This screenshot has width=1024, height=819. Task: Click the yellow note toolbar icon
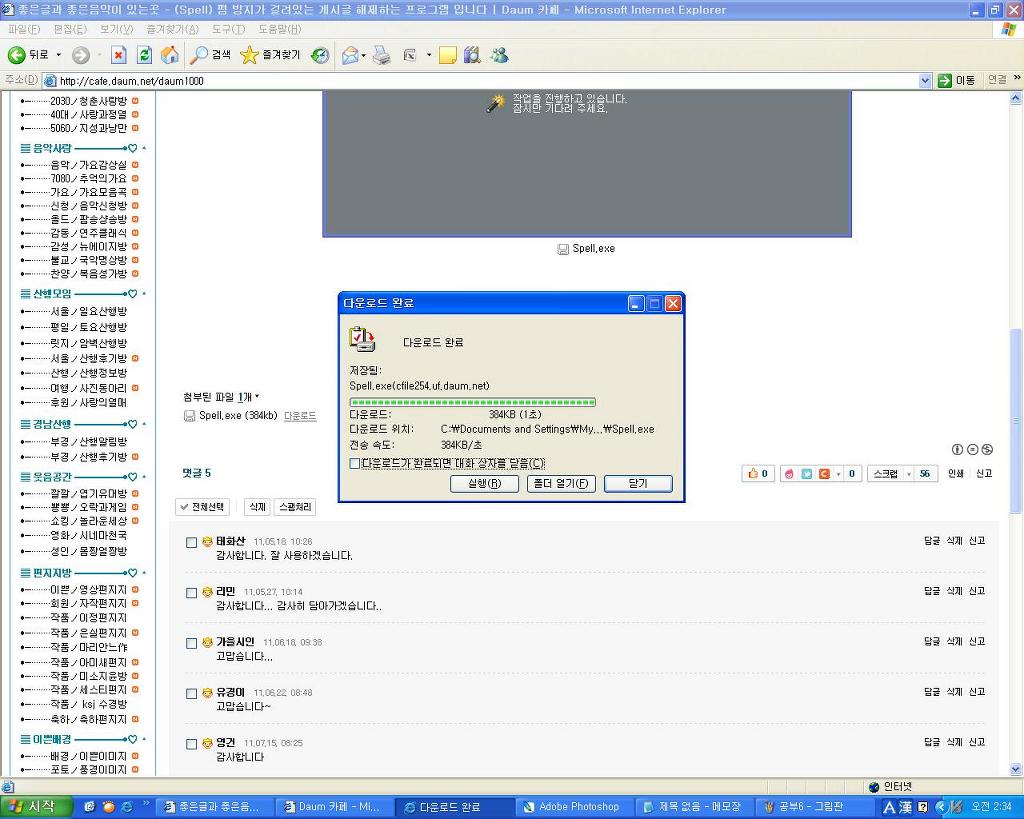point(447,56)
